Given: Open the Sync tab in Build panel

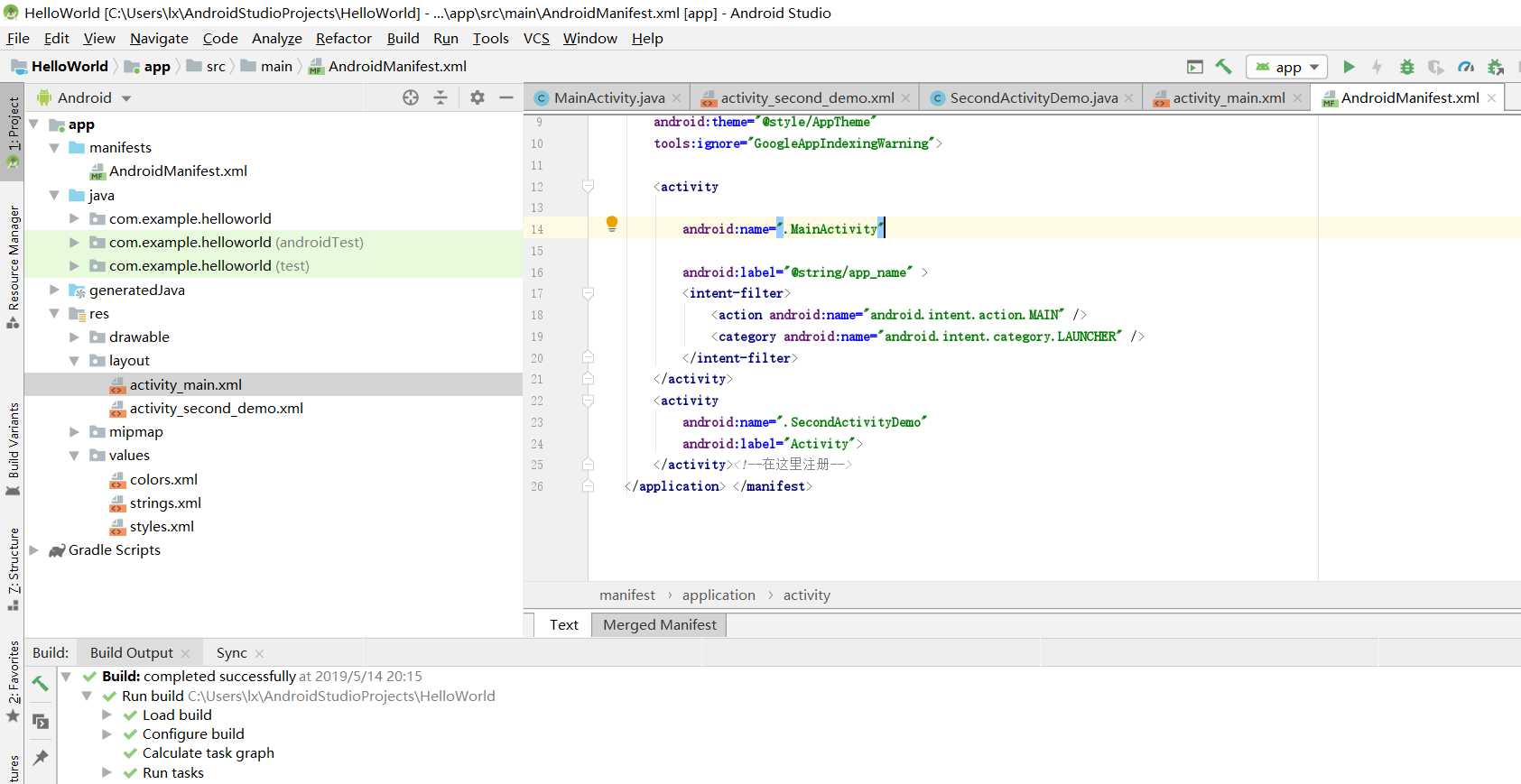Looking at the screenshot, I should tap(231, 653).
